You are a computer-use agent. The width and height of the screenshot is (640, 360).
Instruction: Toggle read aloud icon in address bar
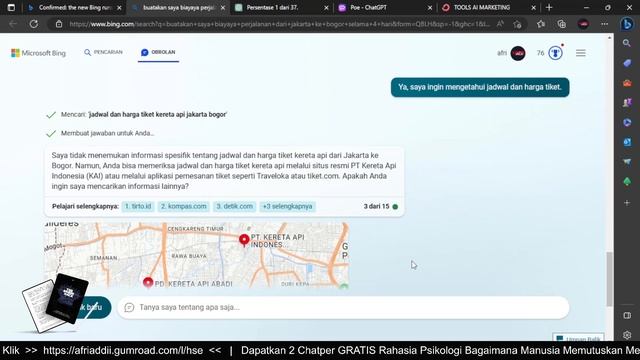pos(500,24)
